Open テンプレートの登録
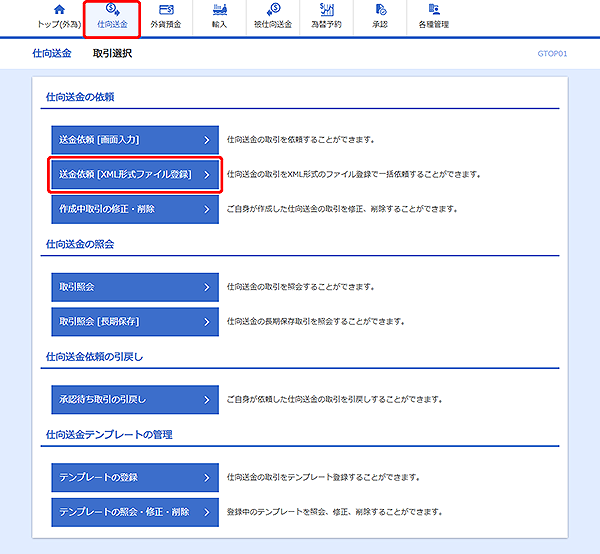Image resolution: width=600 pixels, height=554 pixels. (135, 477)
